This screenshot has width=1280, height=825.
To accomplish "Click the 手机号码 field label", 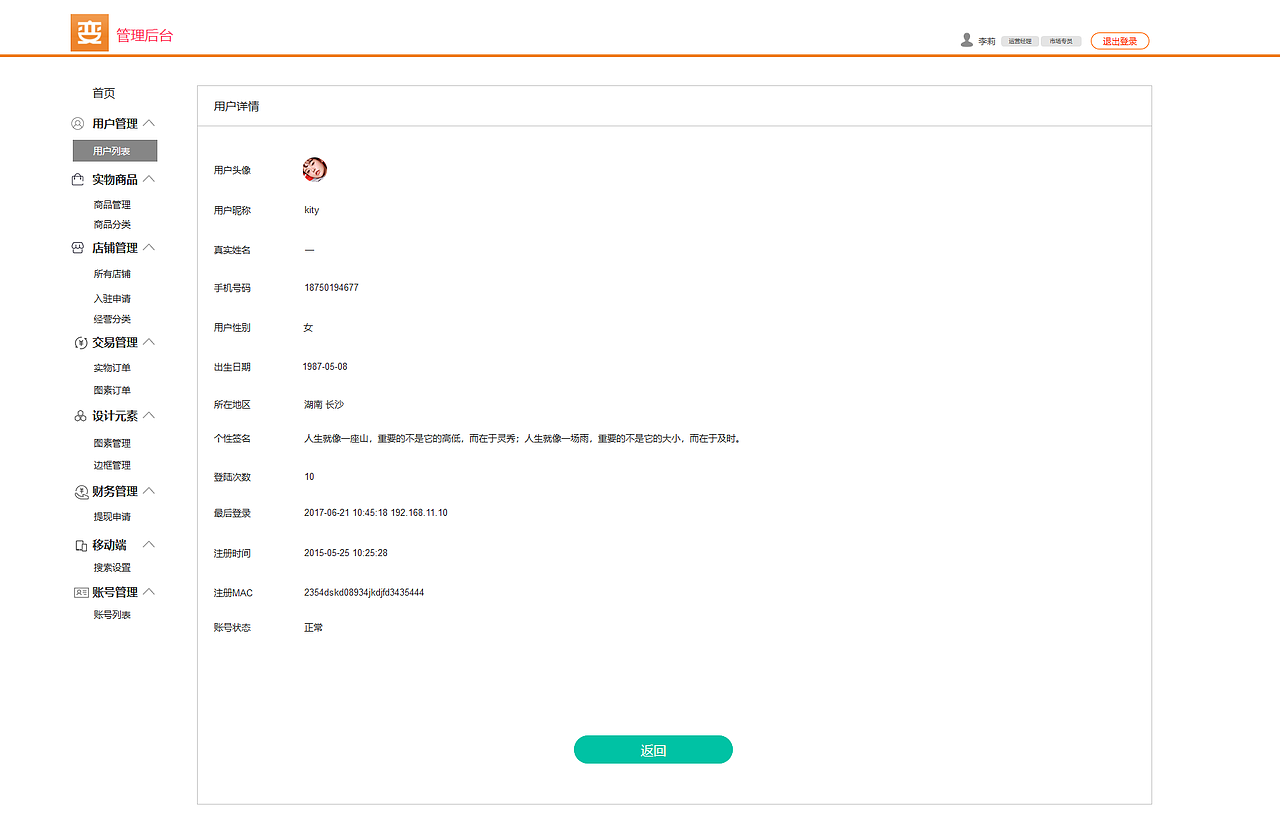I will click(232, 288).
